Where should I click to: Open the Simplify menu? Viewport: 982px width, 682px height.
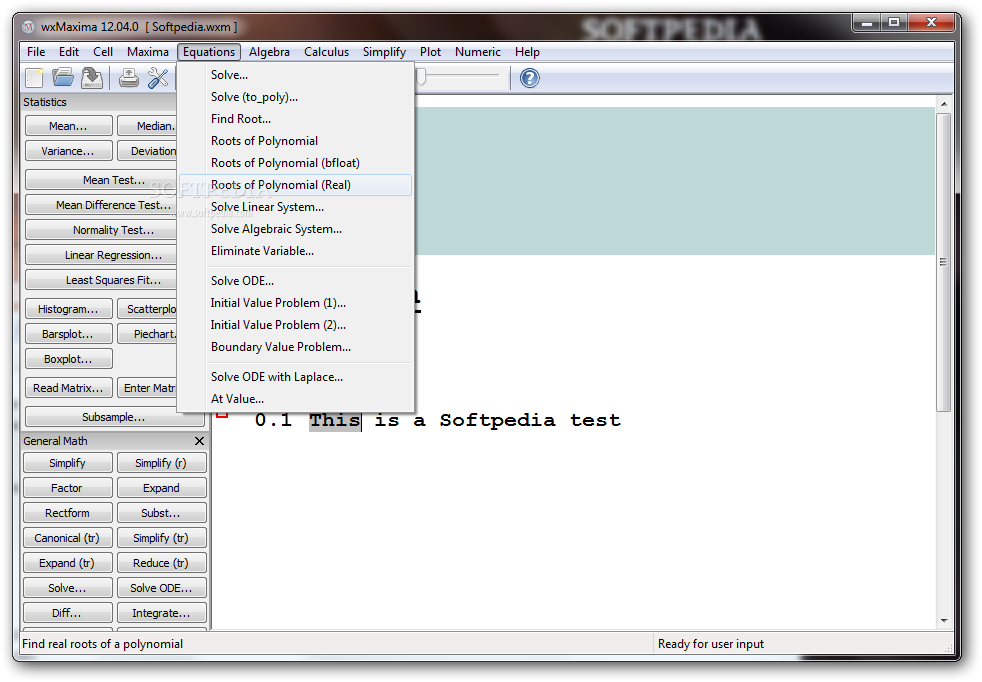384,52
